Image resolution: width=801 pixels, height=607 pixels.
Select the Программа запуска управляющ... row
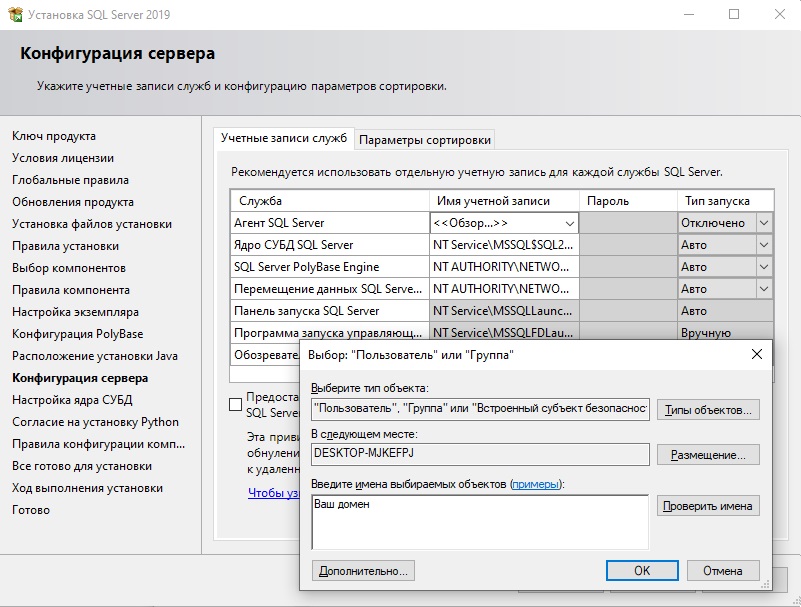point(330,332)
